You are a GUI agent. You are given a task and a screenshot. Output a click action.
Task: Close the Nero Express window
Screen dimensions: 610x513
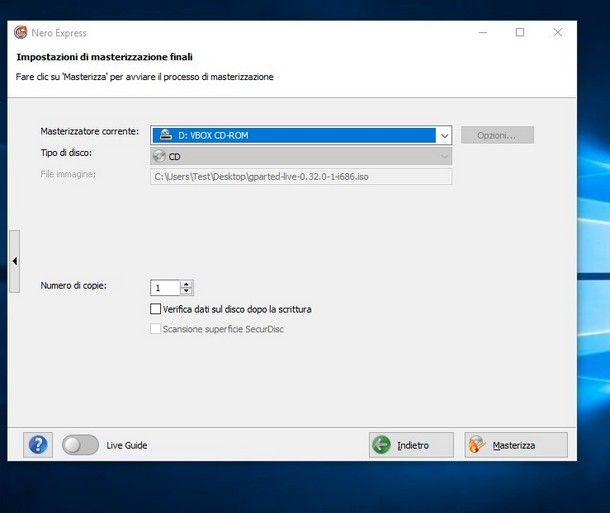pyautogui.click(x=557, y=33)
